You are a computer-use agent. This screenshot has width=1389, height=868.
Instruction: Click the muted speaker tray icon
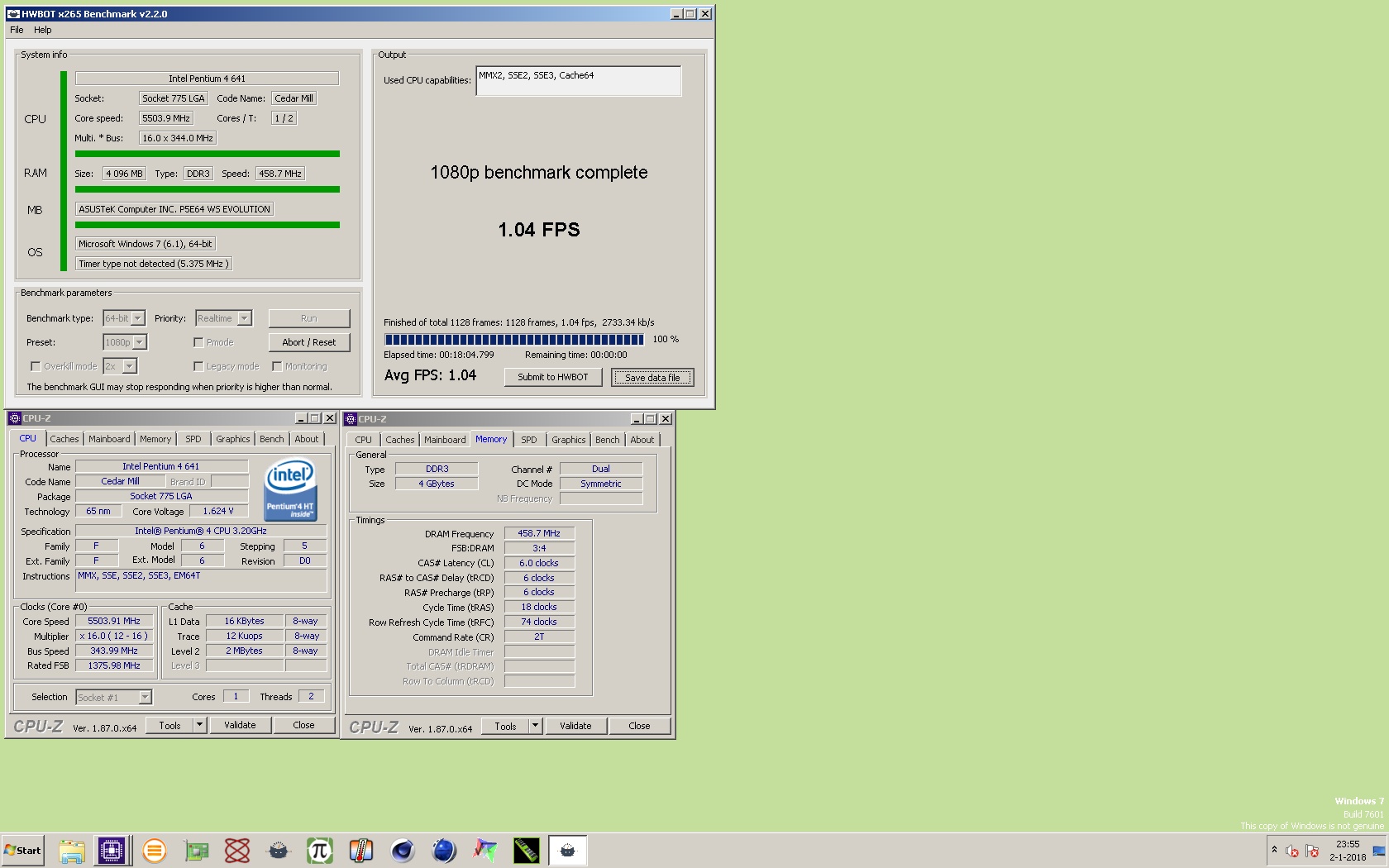1292,851
